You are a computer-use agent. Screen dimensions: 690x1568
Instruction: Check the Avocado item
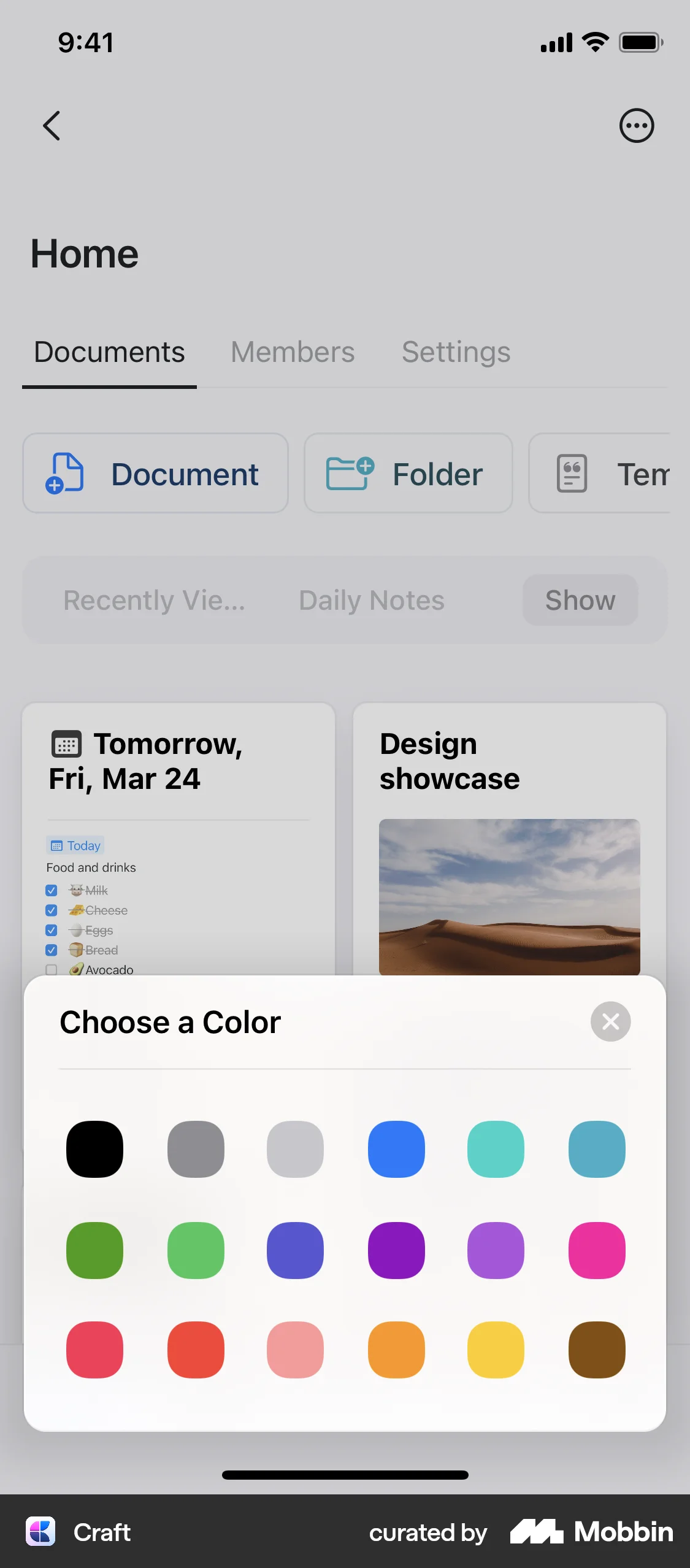point(52,970)
